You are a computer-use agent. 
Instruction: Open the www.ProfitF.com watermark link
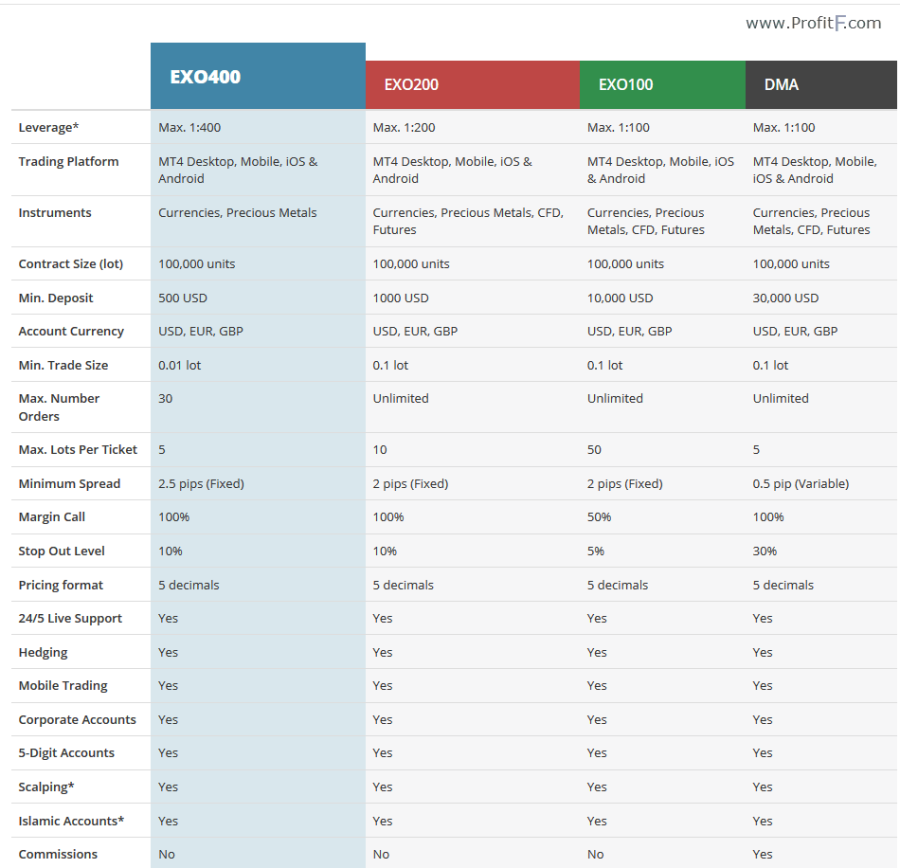[x=813, y=23]
